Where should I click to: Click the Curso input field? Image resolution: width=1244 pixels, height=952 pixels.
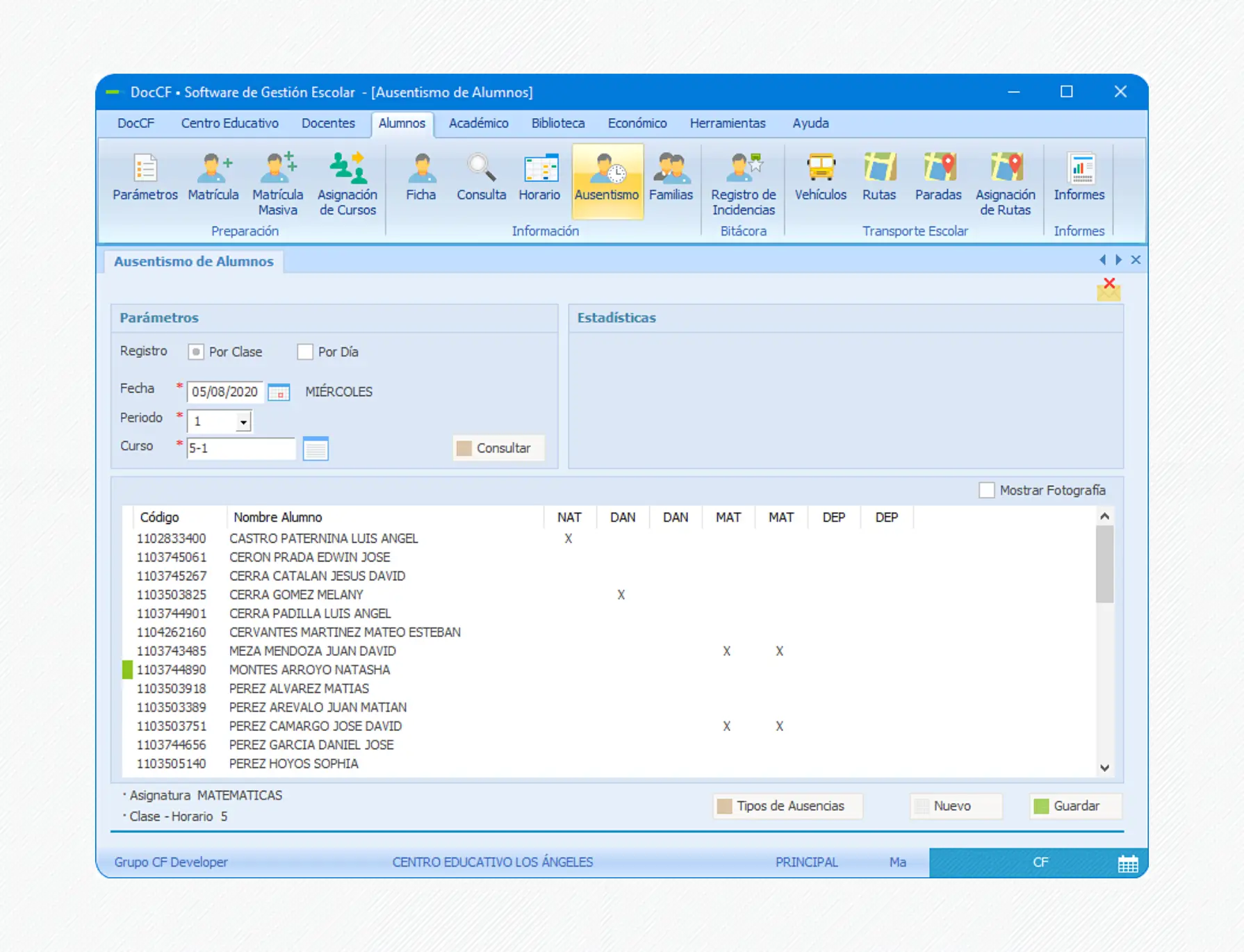240,449
